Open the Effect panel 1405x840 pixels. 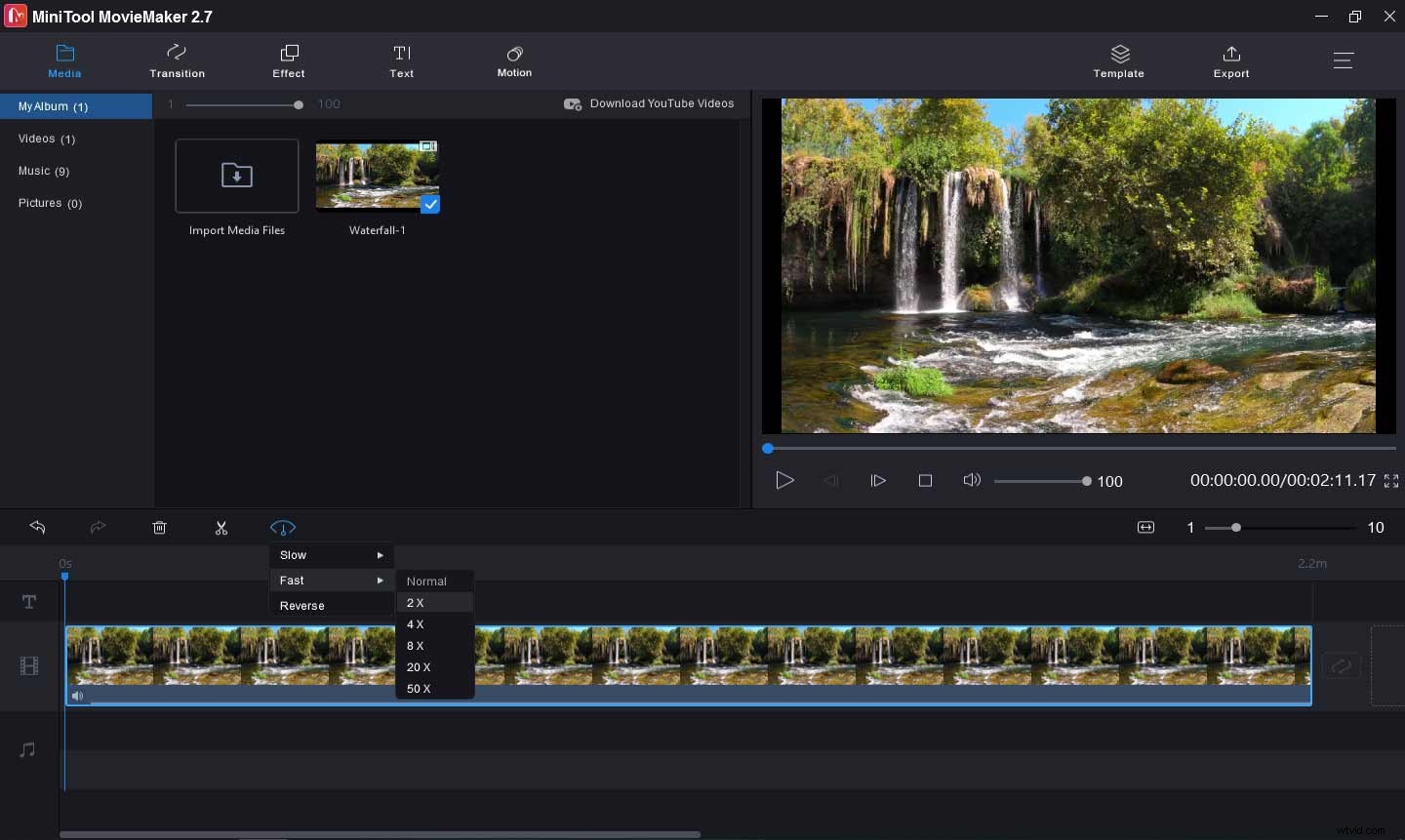coord(288,60)
